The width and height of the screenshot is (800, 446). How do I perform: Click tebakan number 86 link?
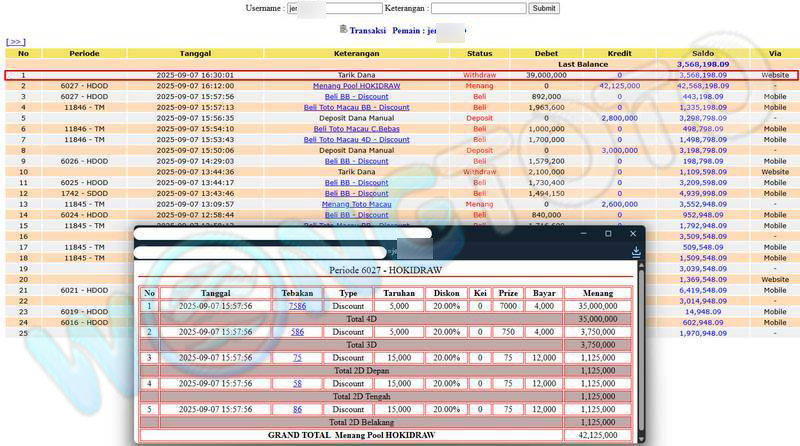click(x=297, y=410)
